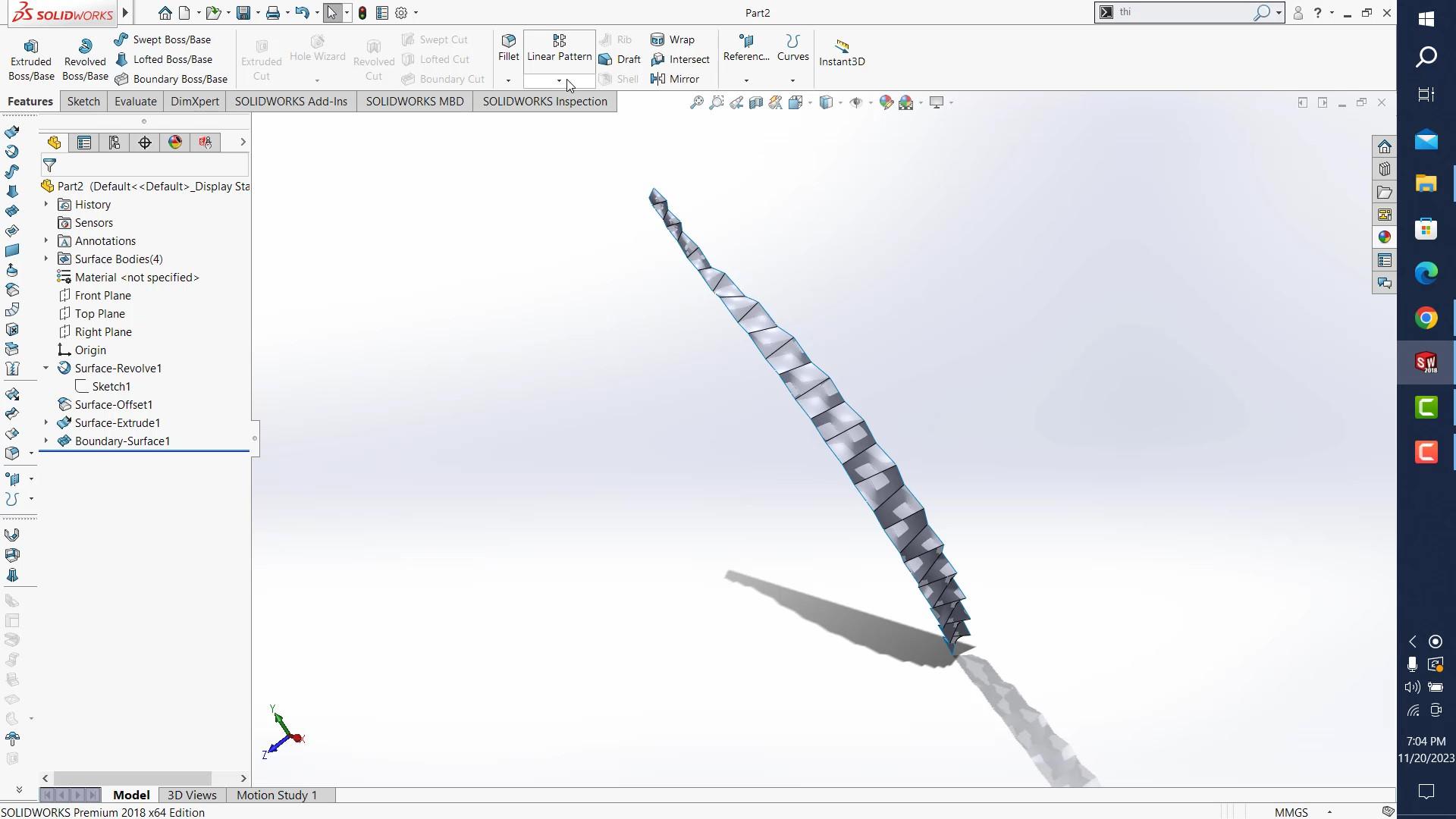The image size is (1456, 819).
Task: Switch to the Sketch tab
Action: [83, 101]
